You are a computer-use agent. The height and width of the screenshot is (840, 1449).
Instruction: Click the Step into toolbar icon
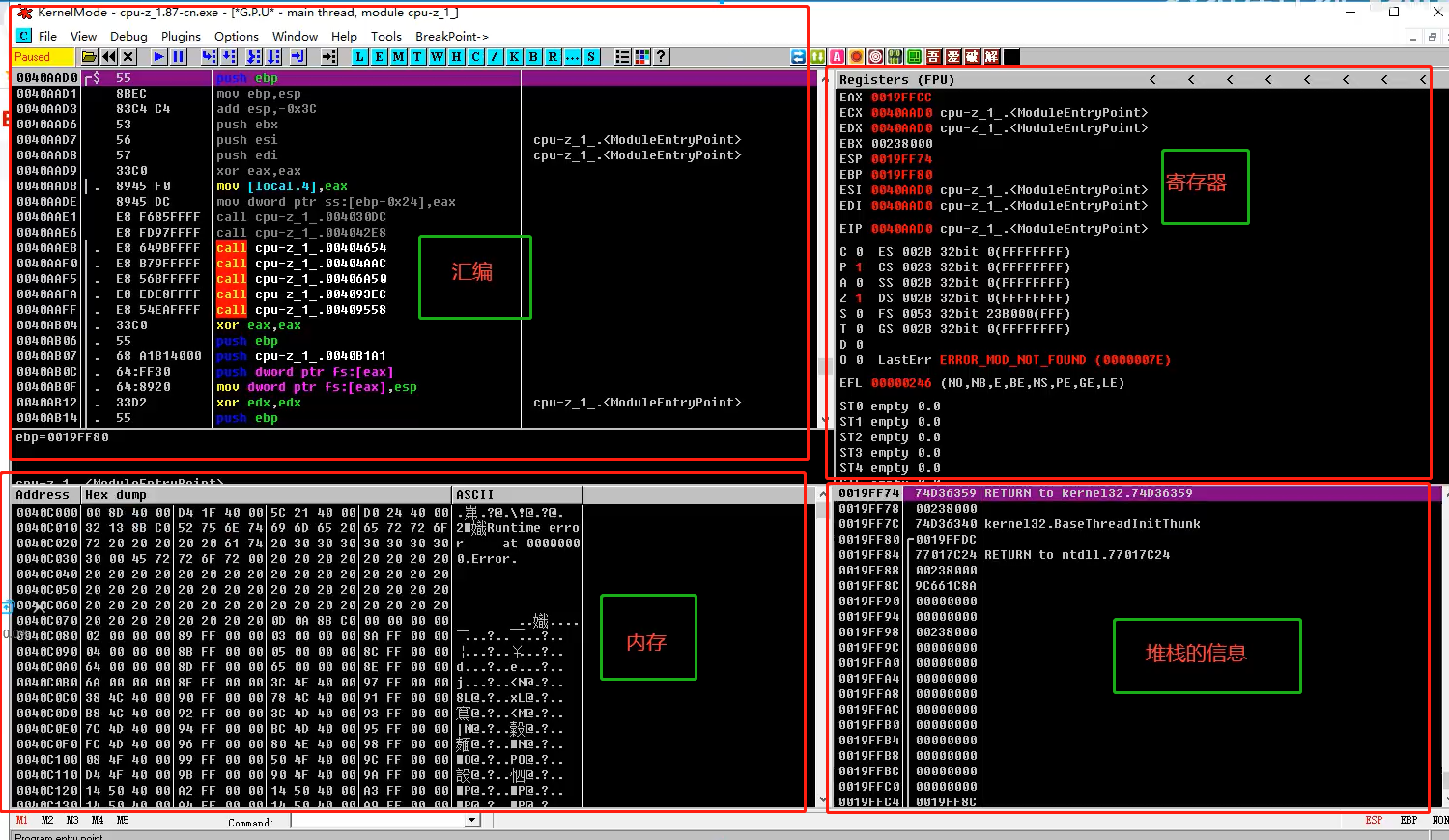point(209,57)
